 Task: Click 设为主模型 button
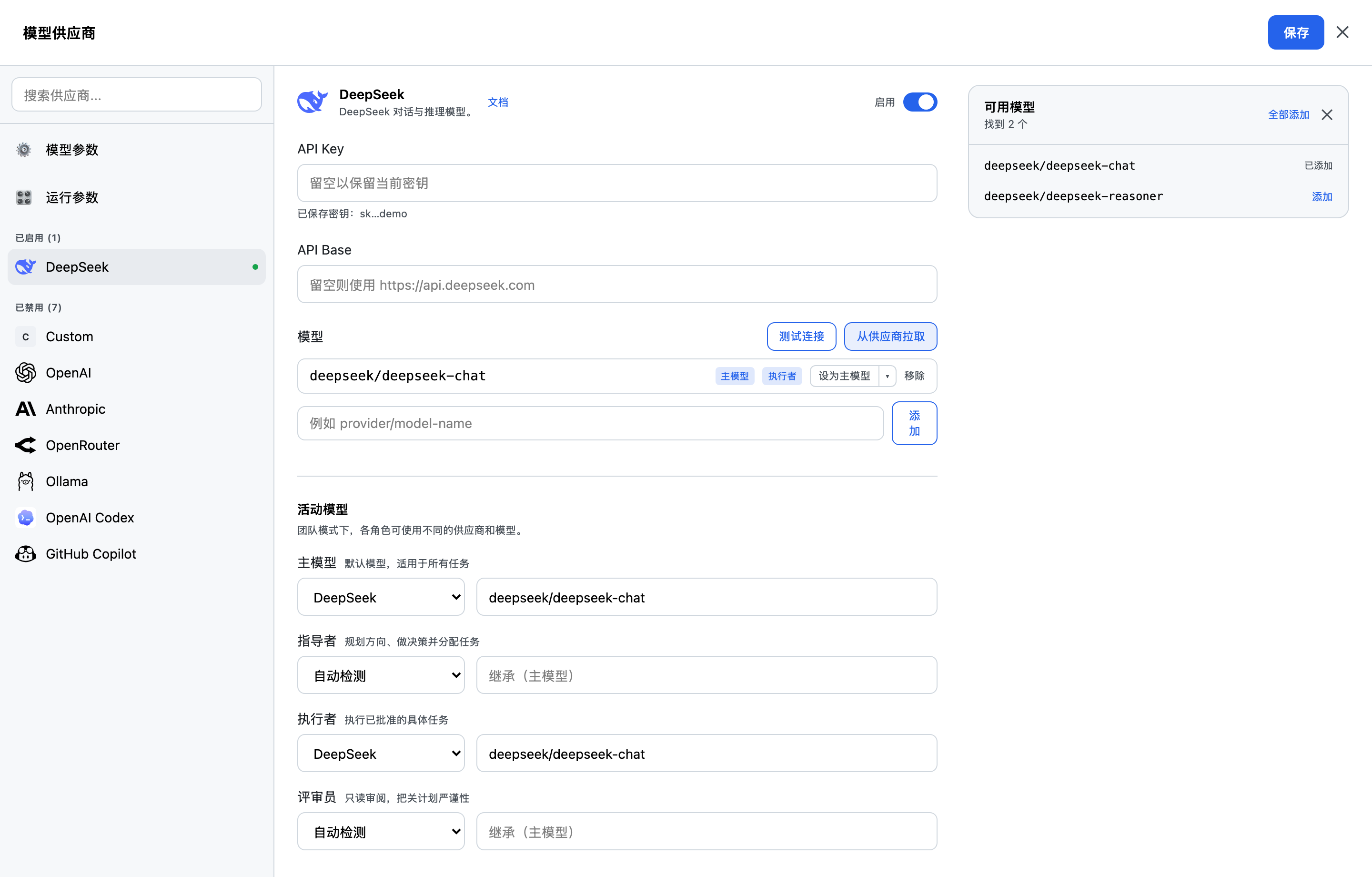pos(844,376)
